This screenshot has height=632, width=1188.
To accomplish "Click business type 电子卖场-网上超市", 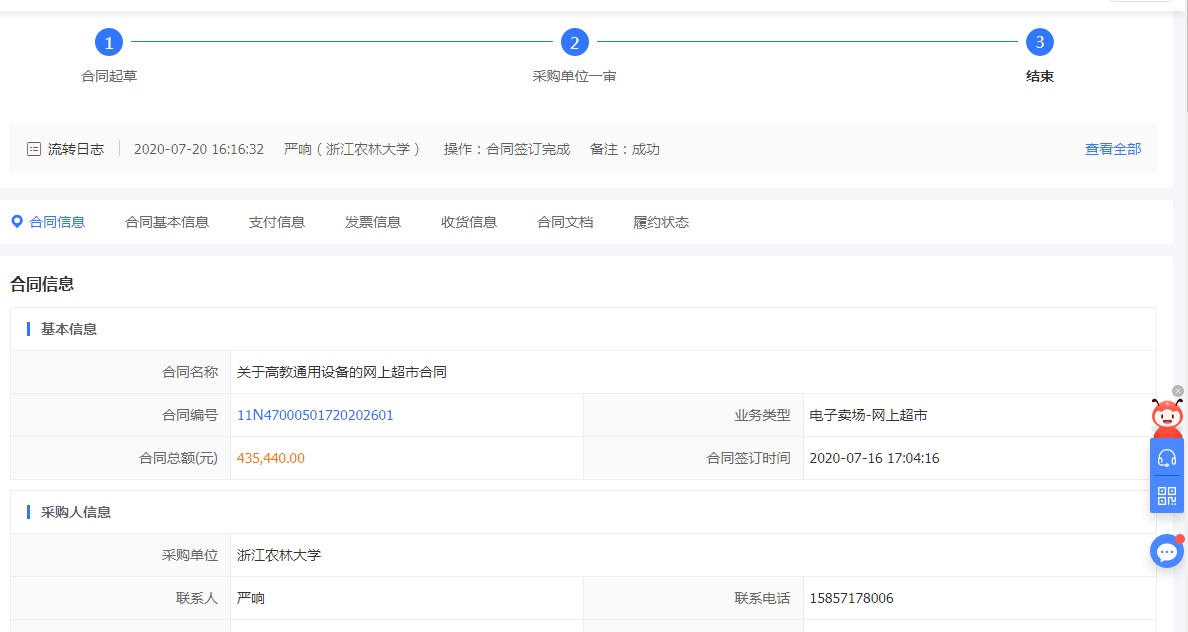I will pos(868,415).
